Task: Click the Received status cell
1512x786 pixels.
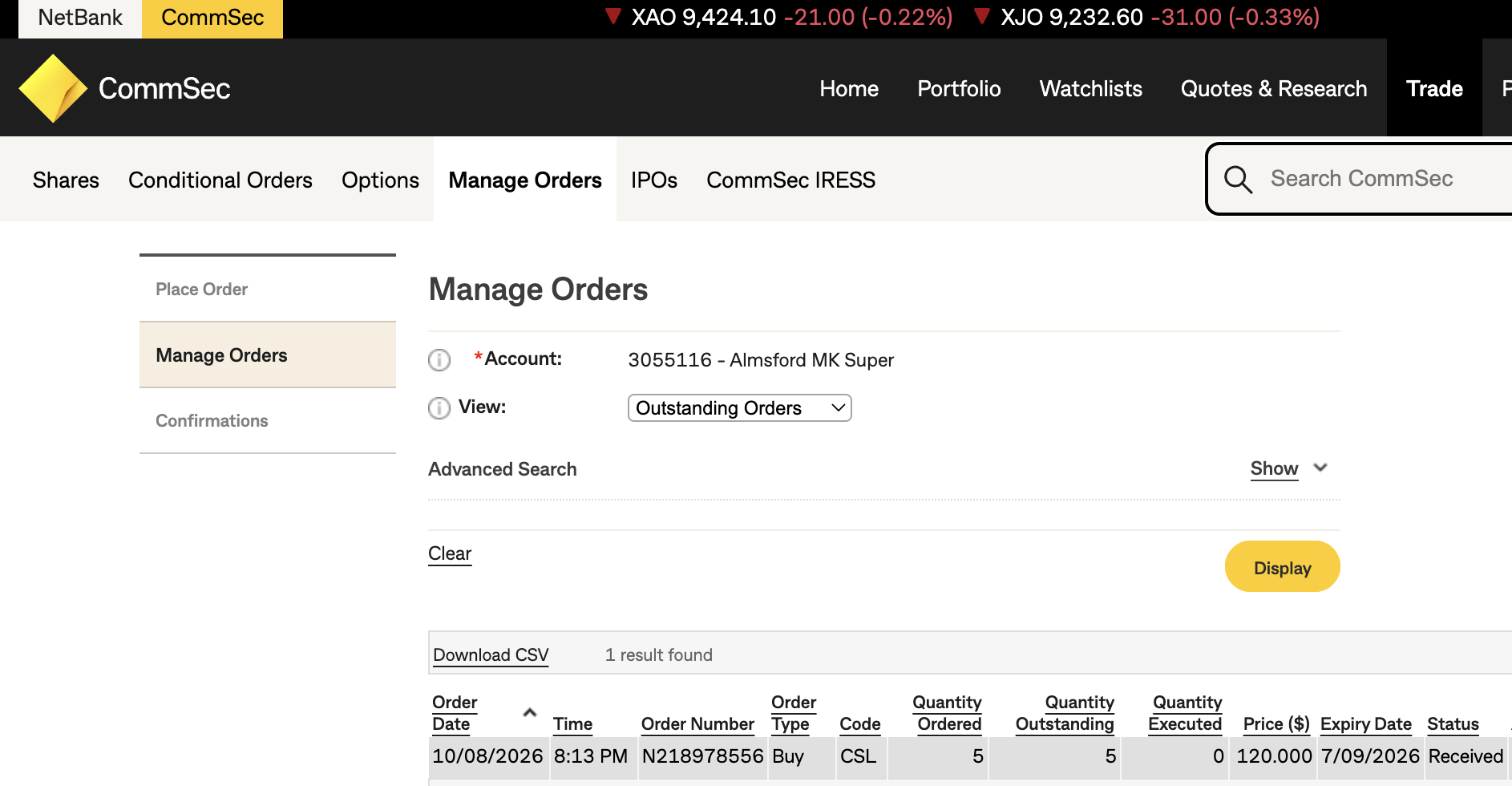Action: [1466, 756]
